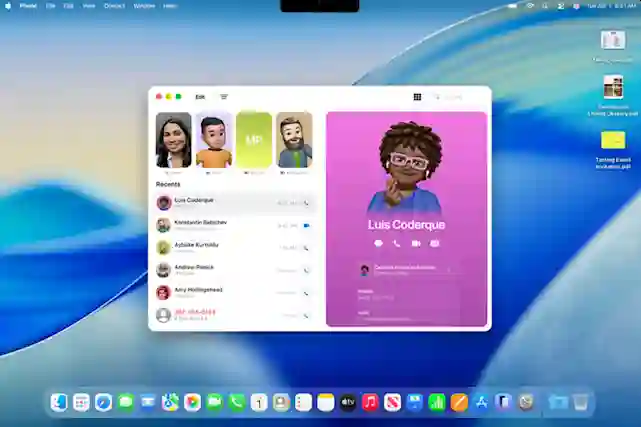Launch Messages from the Dock
Viewport: 641px width, 427px height.
(x=126, y=402)
